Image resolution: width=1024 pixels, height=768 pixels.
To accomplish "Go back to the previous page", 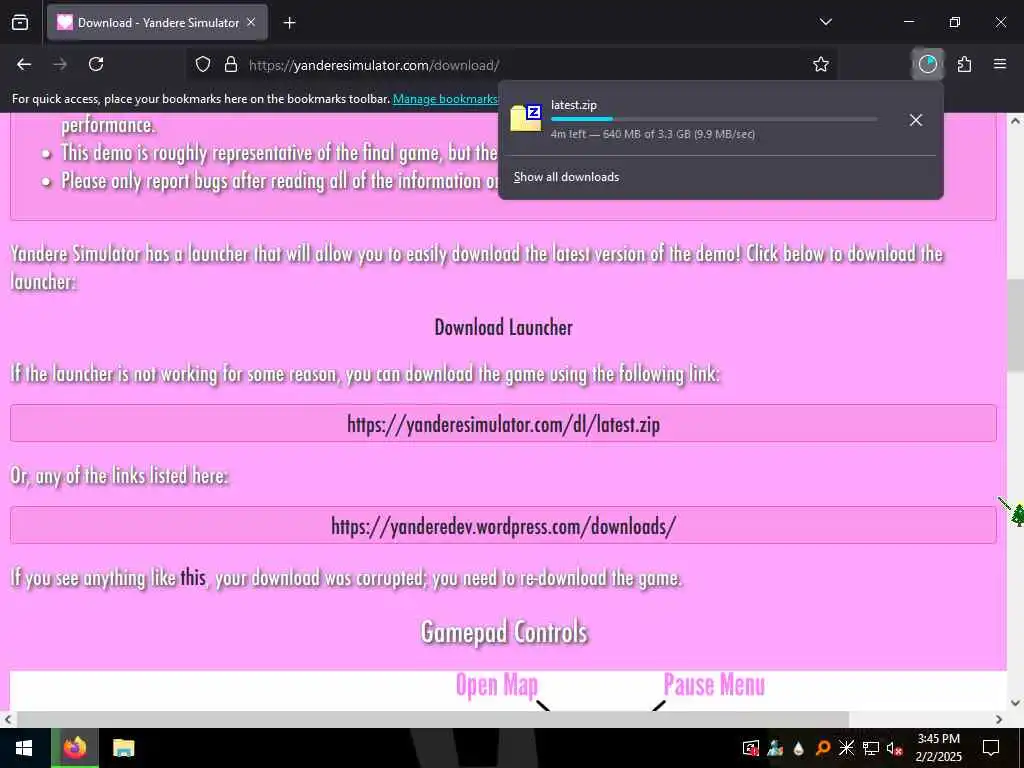I will [24, 64].
